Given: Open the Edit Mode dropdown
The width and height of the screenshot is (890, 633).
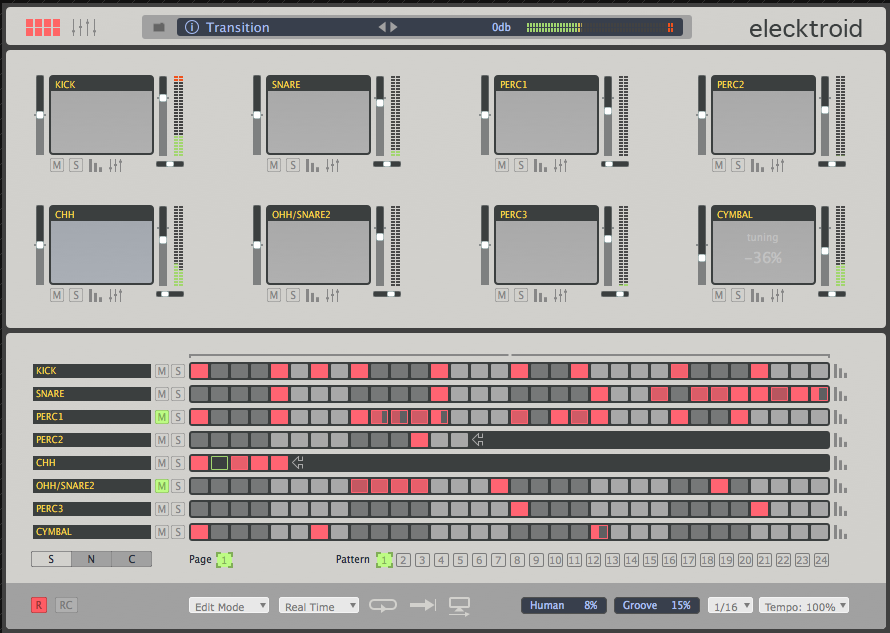Looking at the screenshot, I should click(x=228, y=606).
